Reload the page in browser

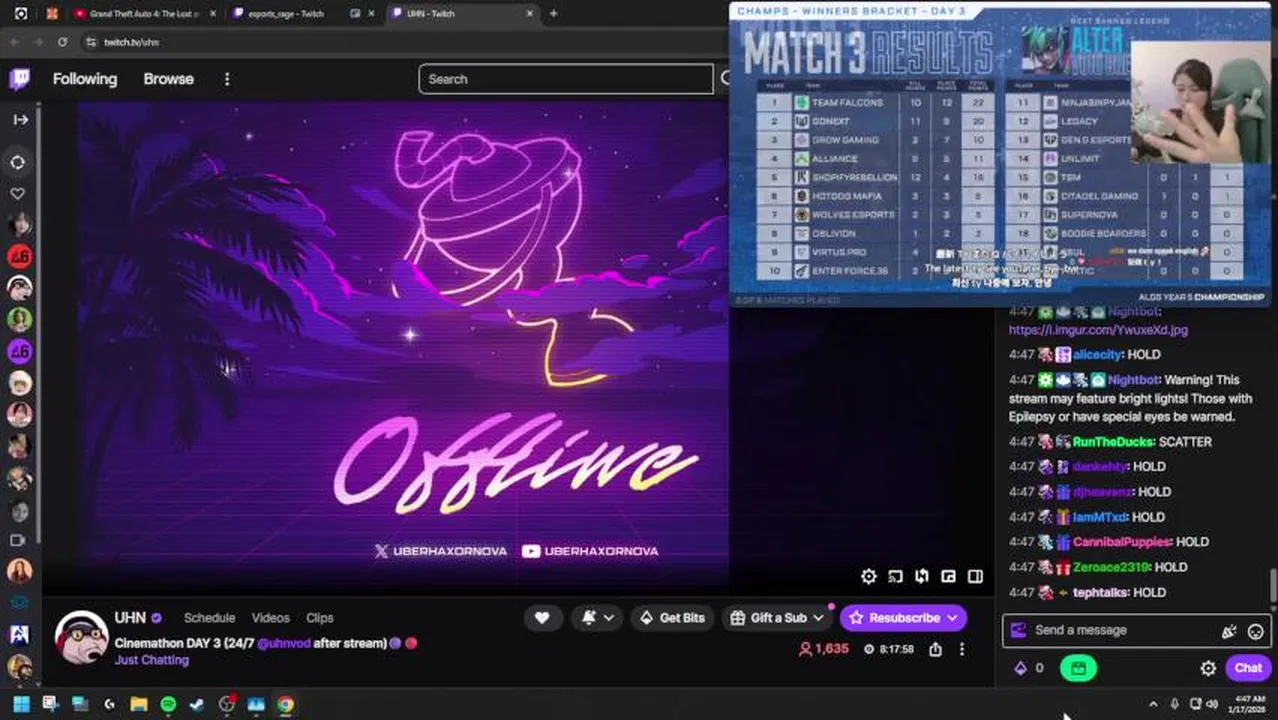tap(62, 42)
